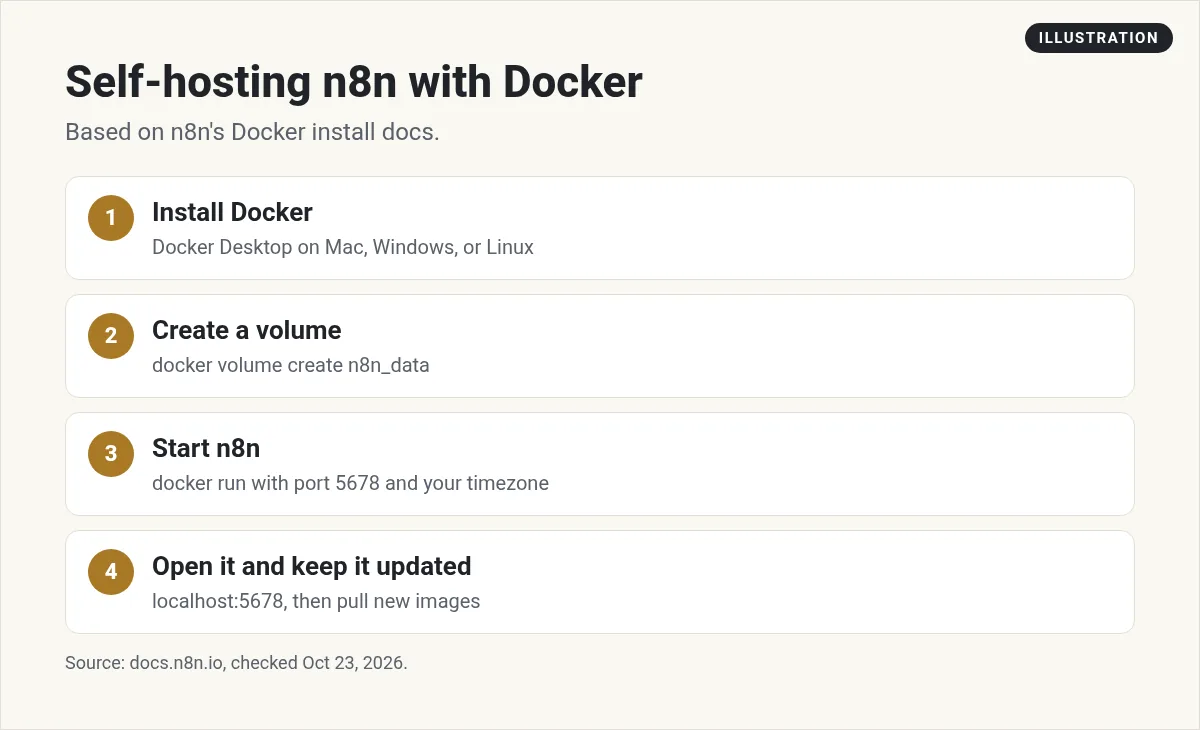Click the source note mentioning docs.n8n.io
1200x730 pixels.
pos(236,663)
